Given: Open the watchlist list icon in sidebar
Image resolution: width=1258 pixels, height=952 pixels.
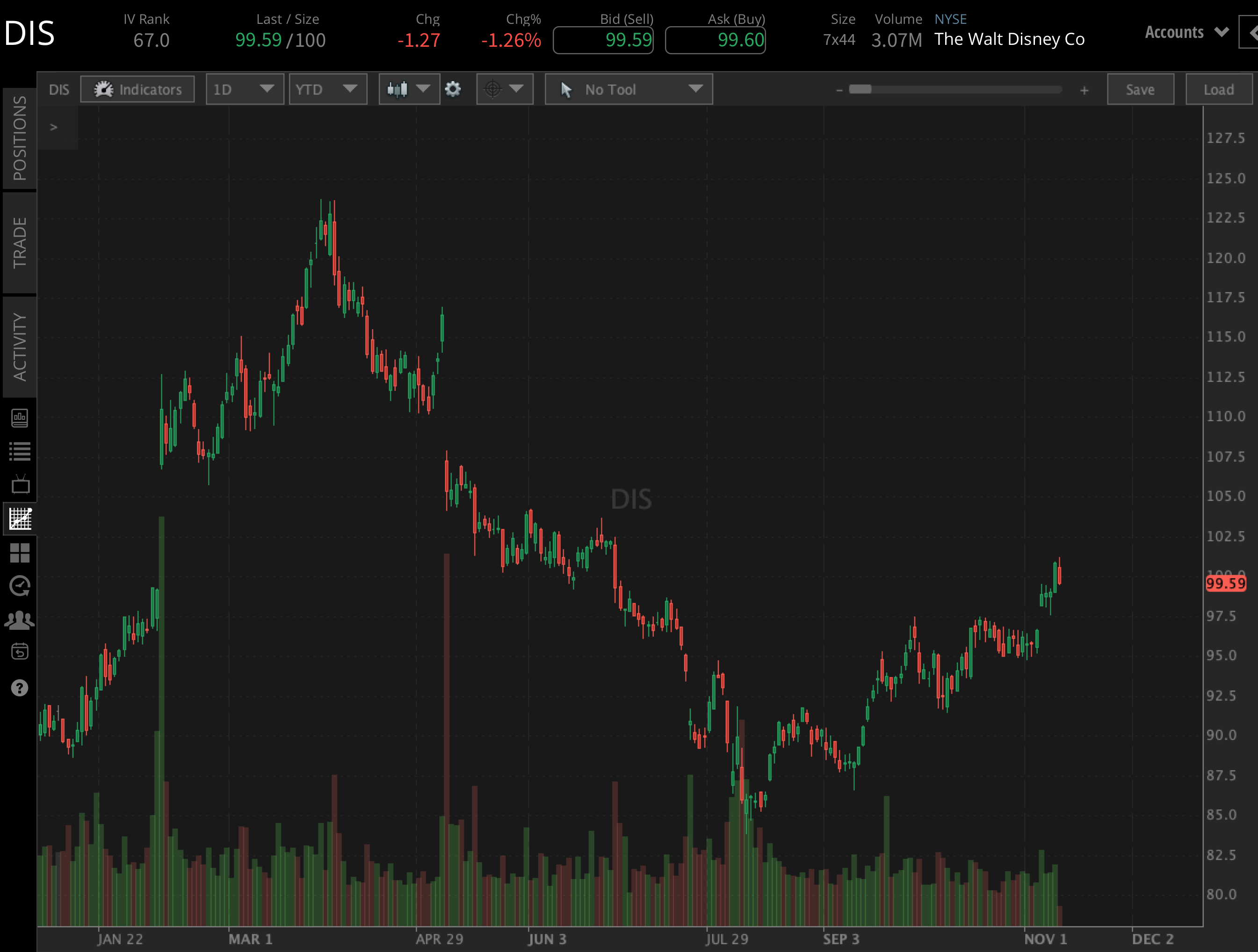Looking at the screenshot, I should pyautogui.click(x=20, y=452).
